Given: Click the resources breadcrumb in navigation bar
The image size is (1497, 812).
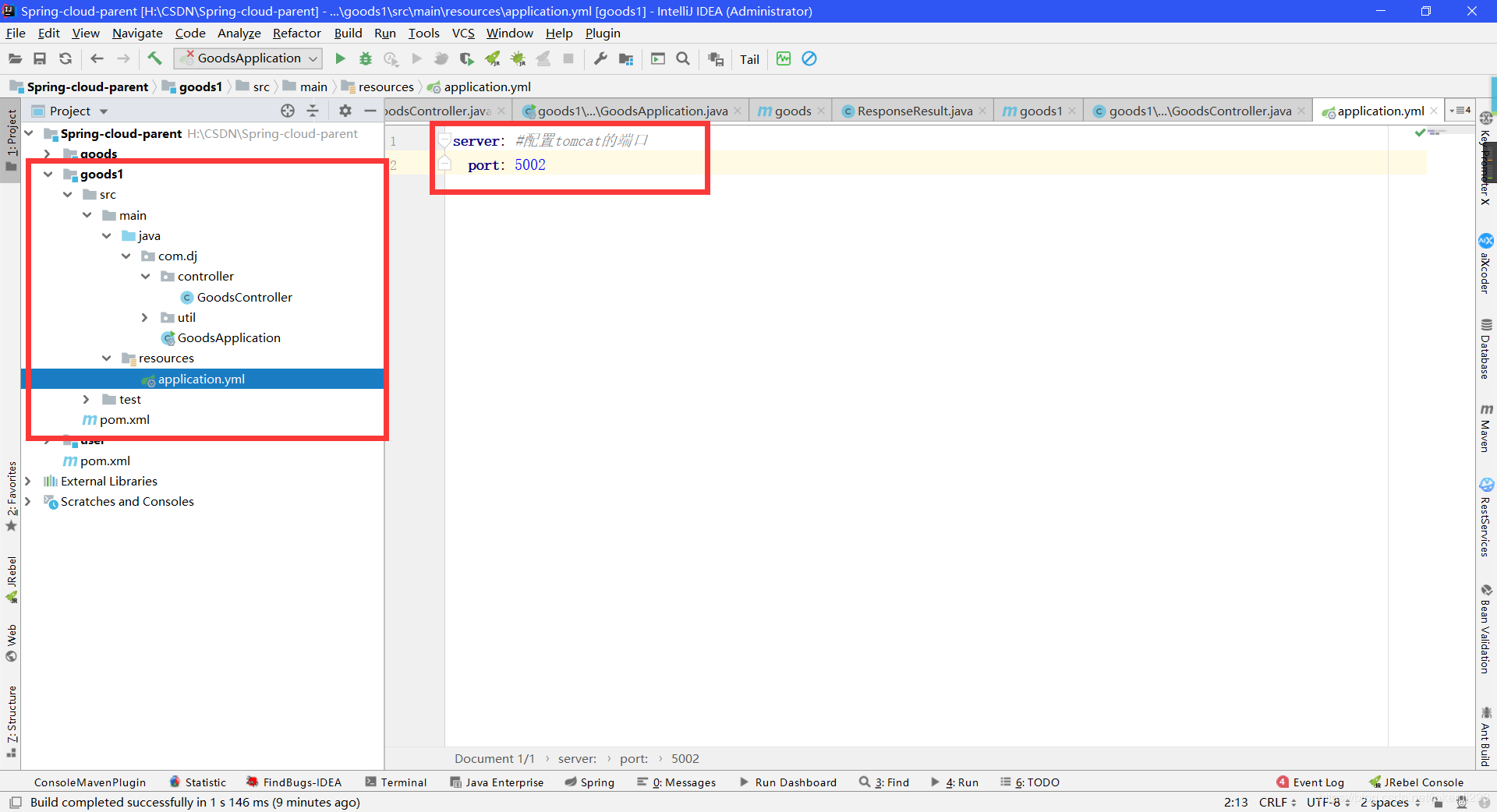Looking at the screenshot, I should [x=377, y=86].
